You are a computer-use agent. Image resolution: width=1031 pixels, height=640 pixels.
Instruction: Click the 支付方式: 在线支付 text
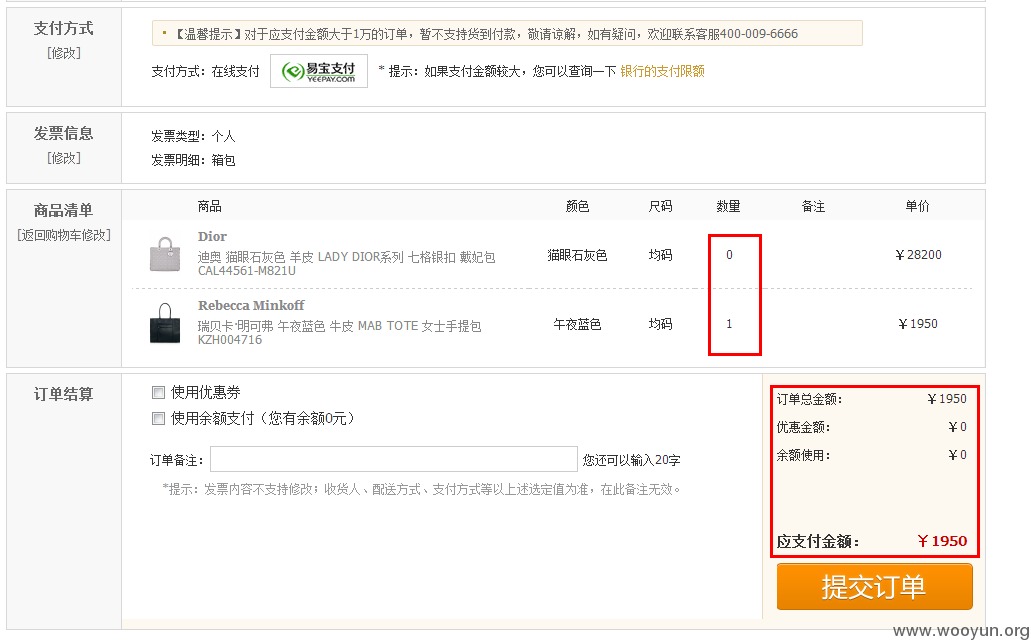tap(206, 71)
